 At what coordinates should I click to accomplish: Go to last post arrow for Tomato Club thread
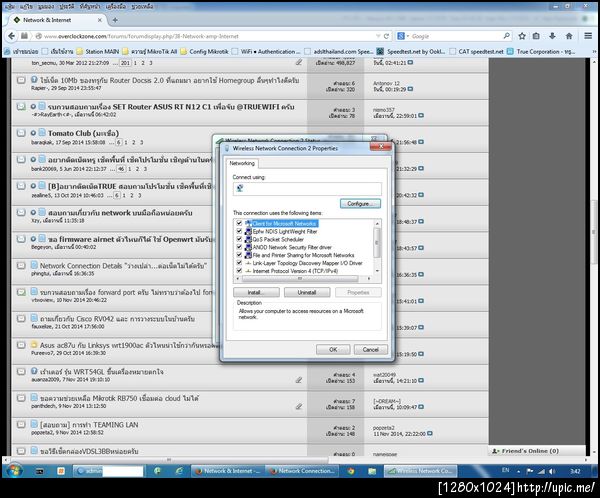pyautogui.click(x=421, y=142)
